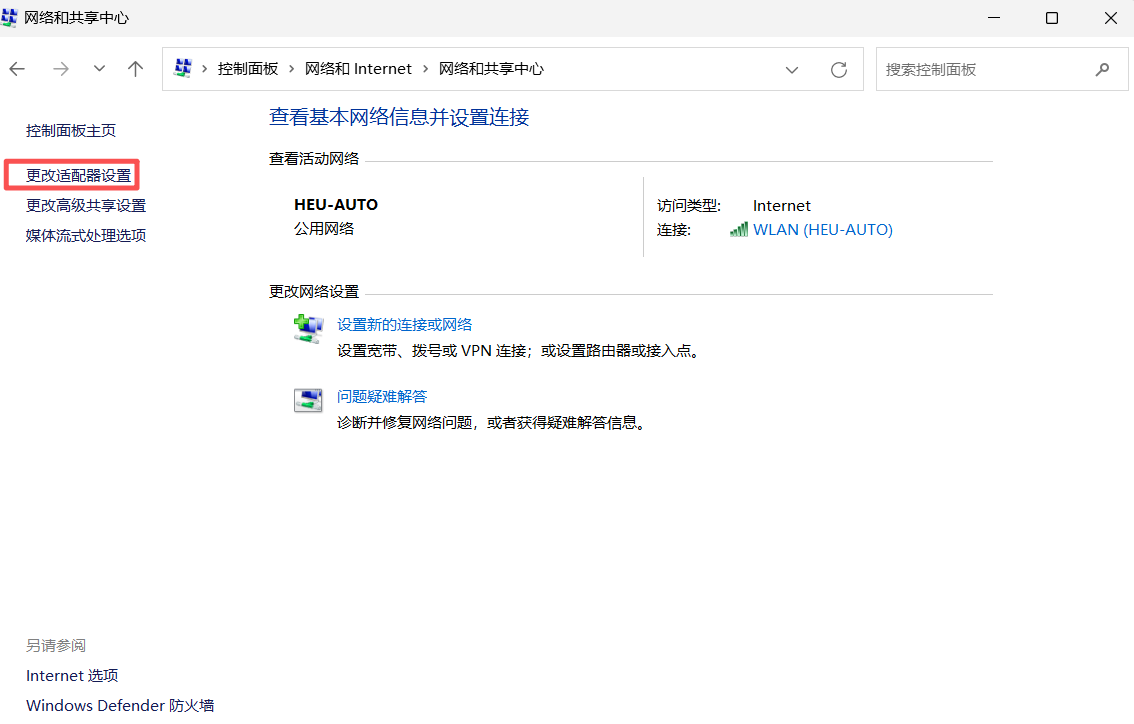This screenshot has width=1134, height=724.
Task: Click the 公用网络 network type text
Action: (x=324, y=229)
